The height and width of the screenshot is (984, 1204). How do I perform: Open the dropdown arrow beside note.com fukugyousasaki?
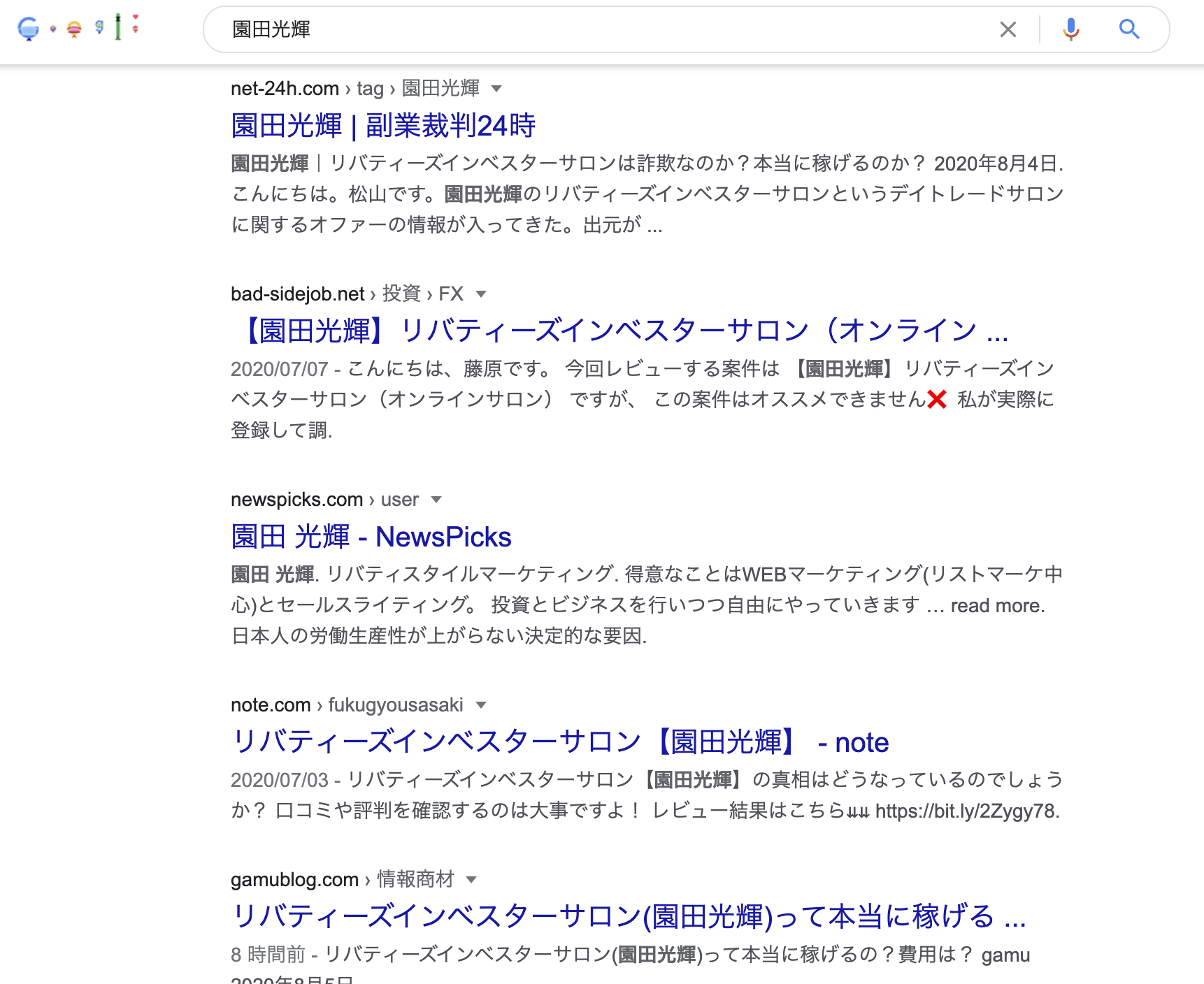[x=481, y=705]
